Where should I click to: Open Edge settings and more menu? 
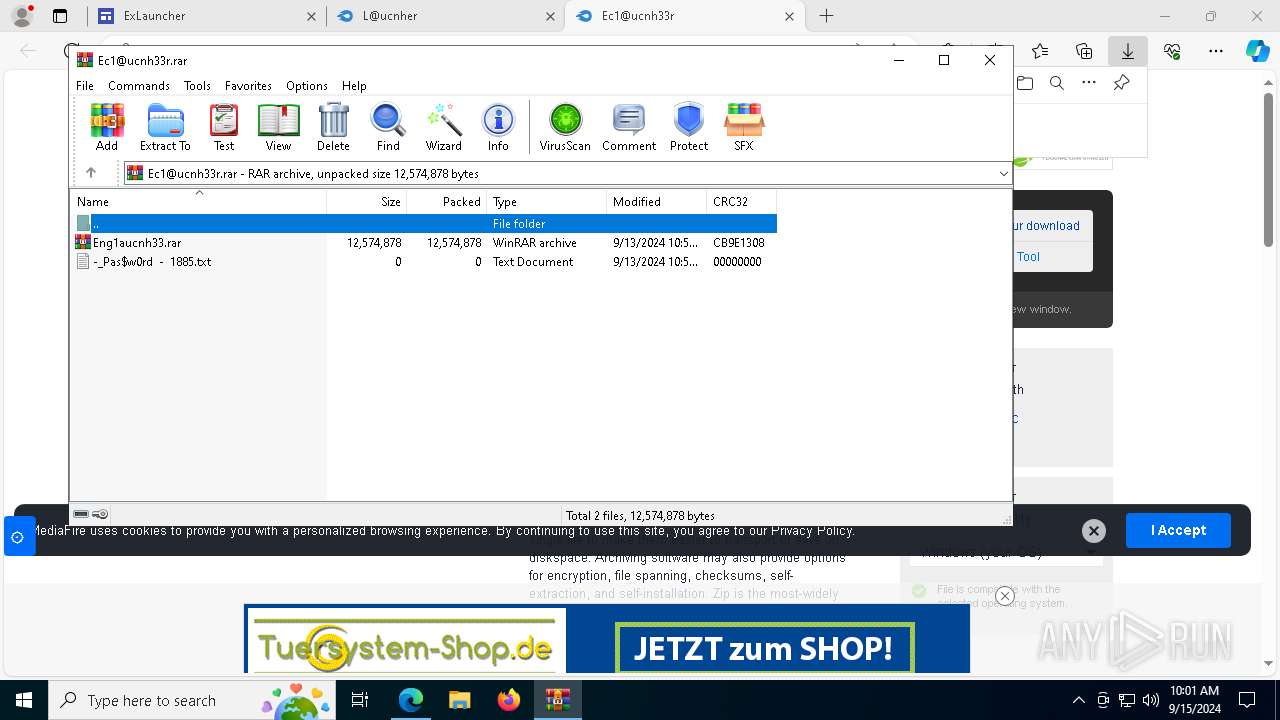point(1216,51)
